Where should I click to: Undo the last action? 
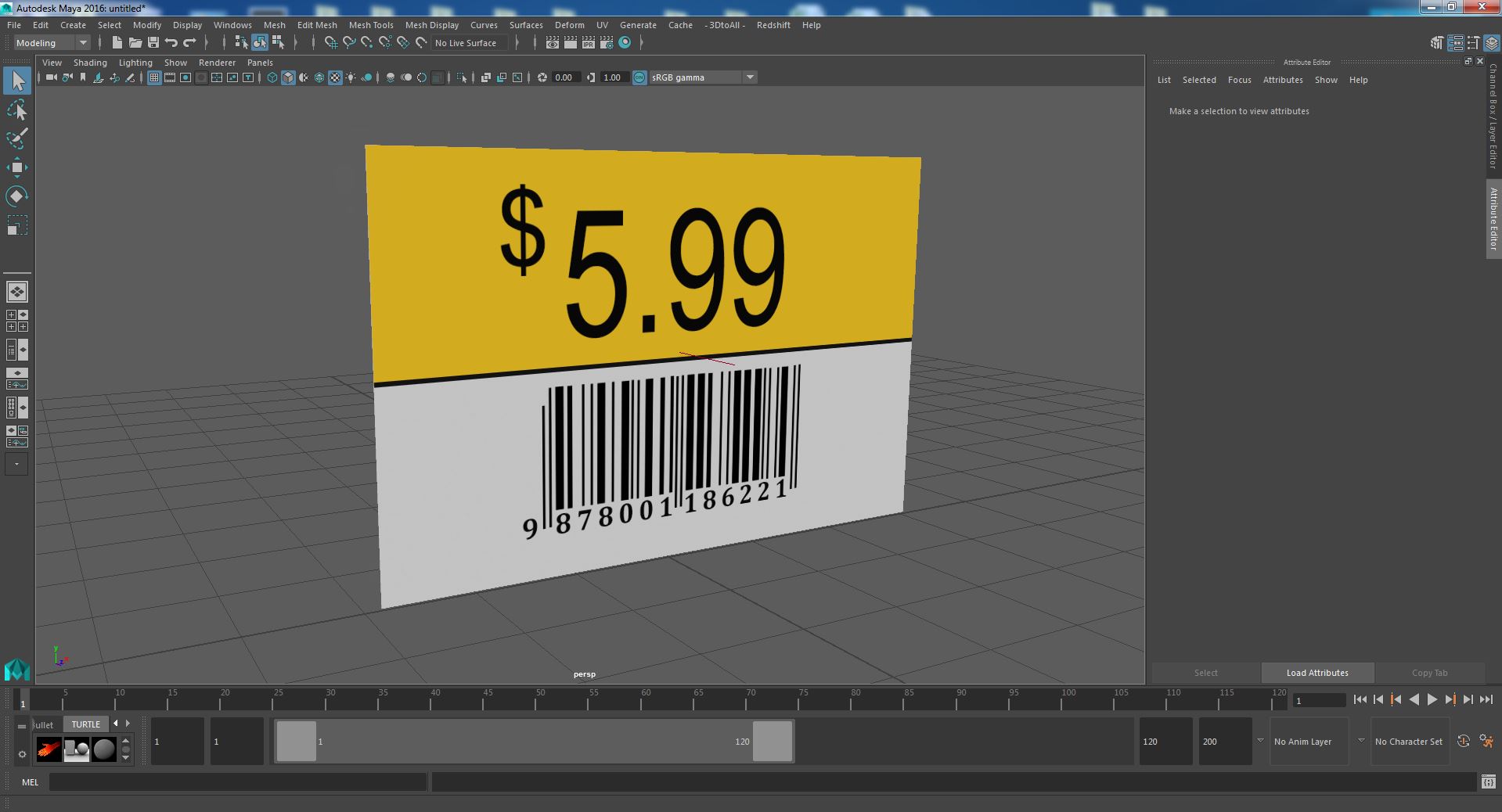(x=171, y=43)
